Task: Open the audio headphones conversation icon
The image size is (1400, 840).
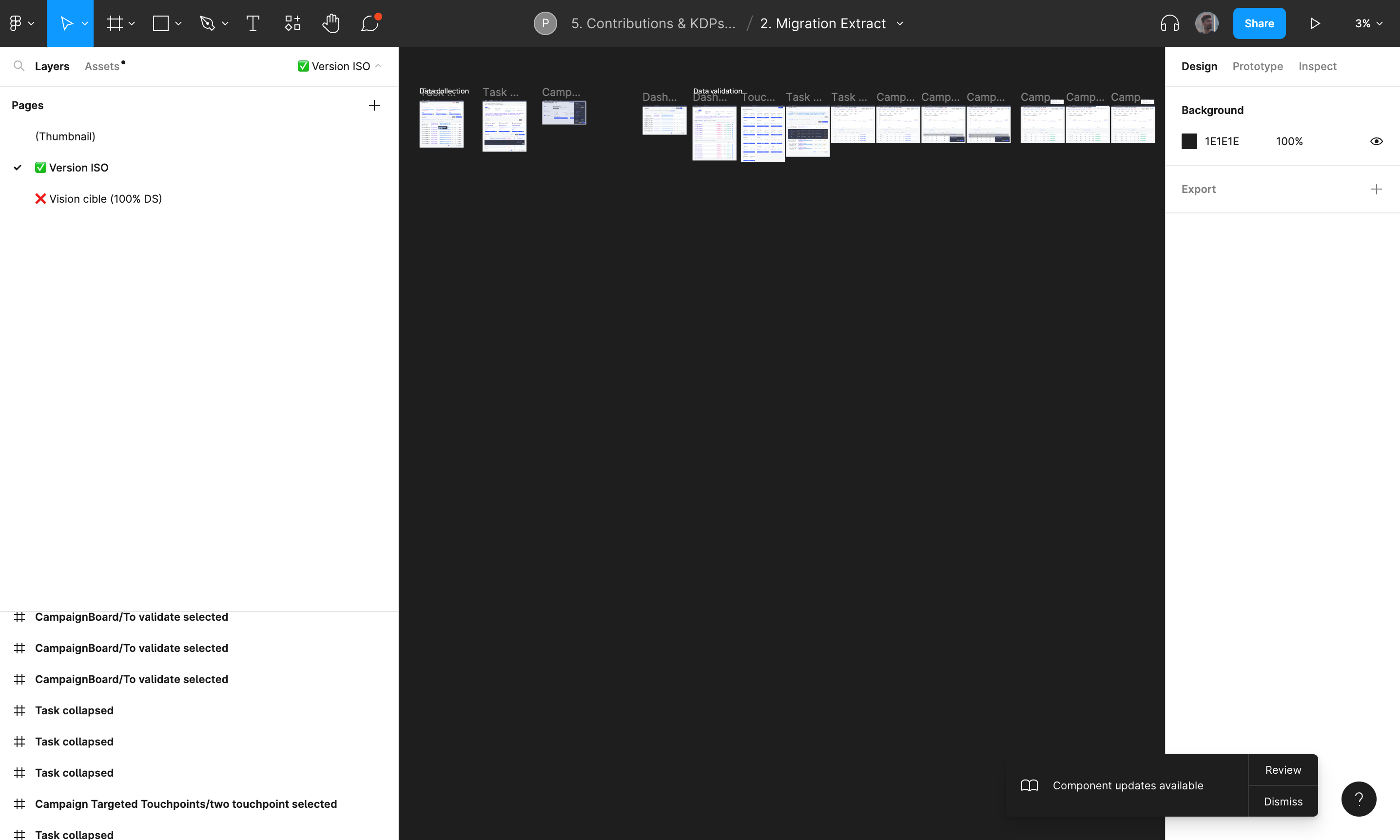Action: (x=1169, y=23)
